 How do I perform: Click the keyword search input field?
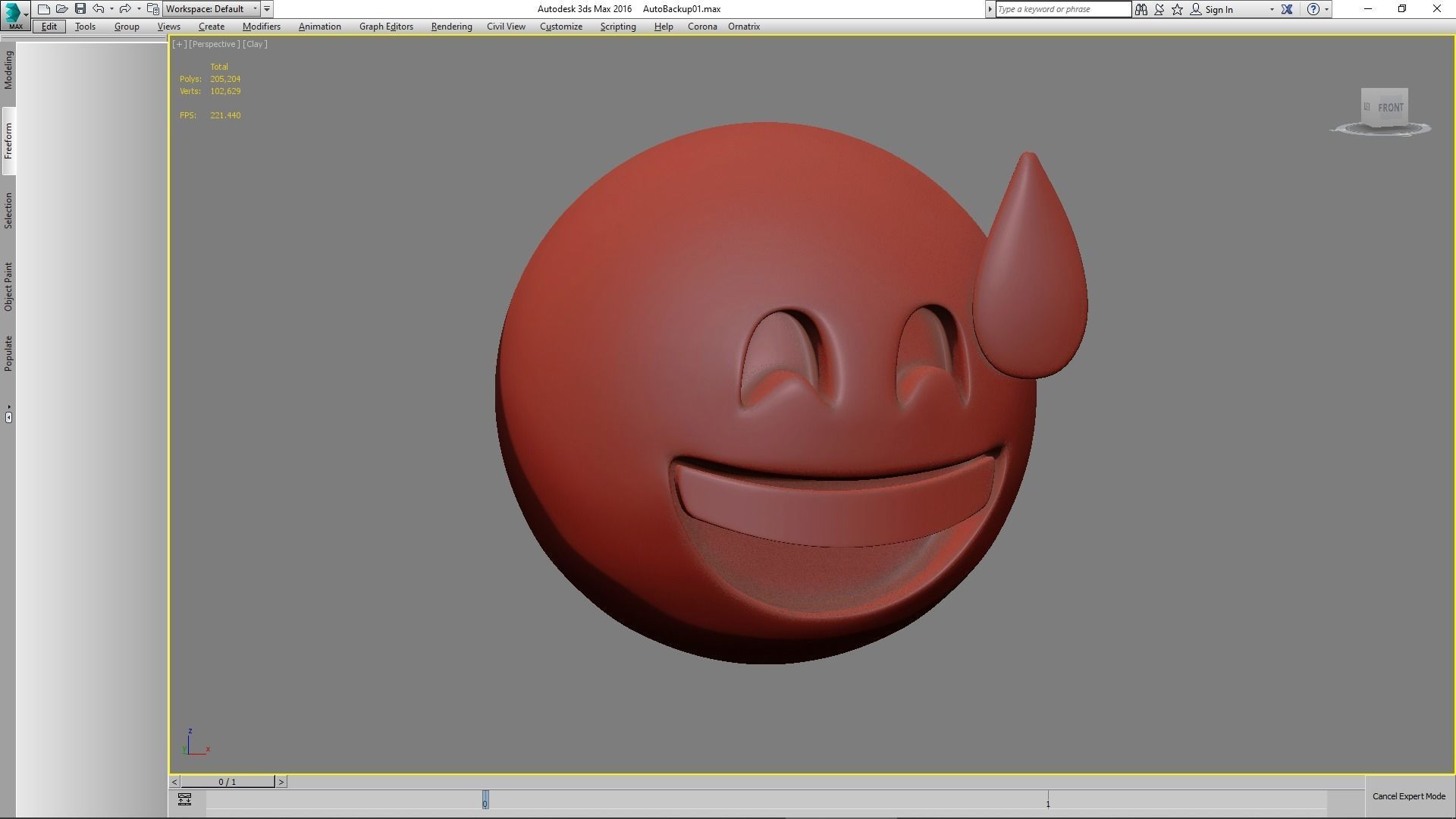point(1062,9)
